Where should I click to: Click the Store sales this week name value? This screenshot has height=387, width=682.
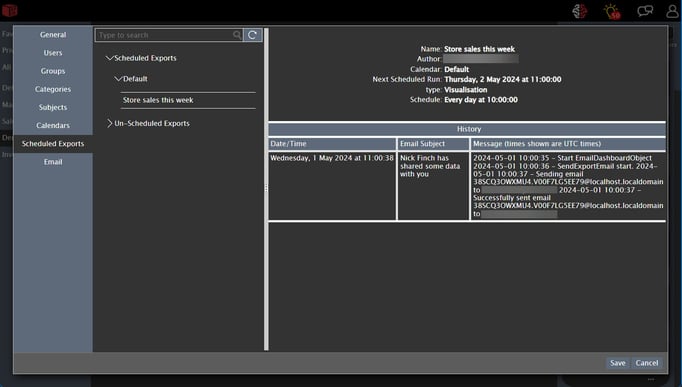click(x=479, y=49)
